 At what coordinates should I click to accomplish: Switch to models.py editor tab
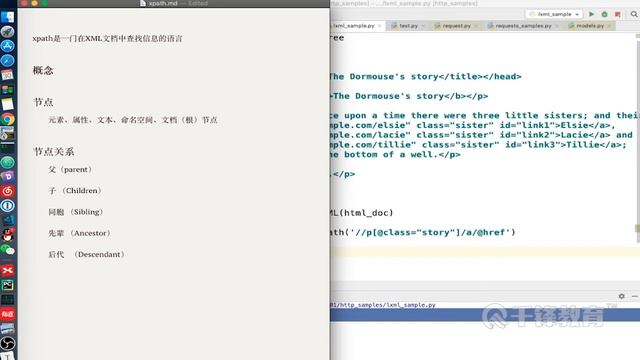tap(590, 26)
